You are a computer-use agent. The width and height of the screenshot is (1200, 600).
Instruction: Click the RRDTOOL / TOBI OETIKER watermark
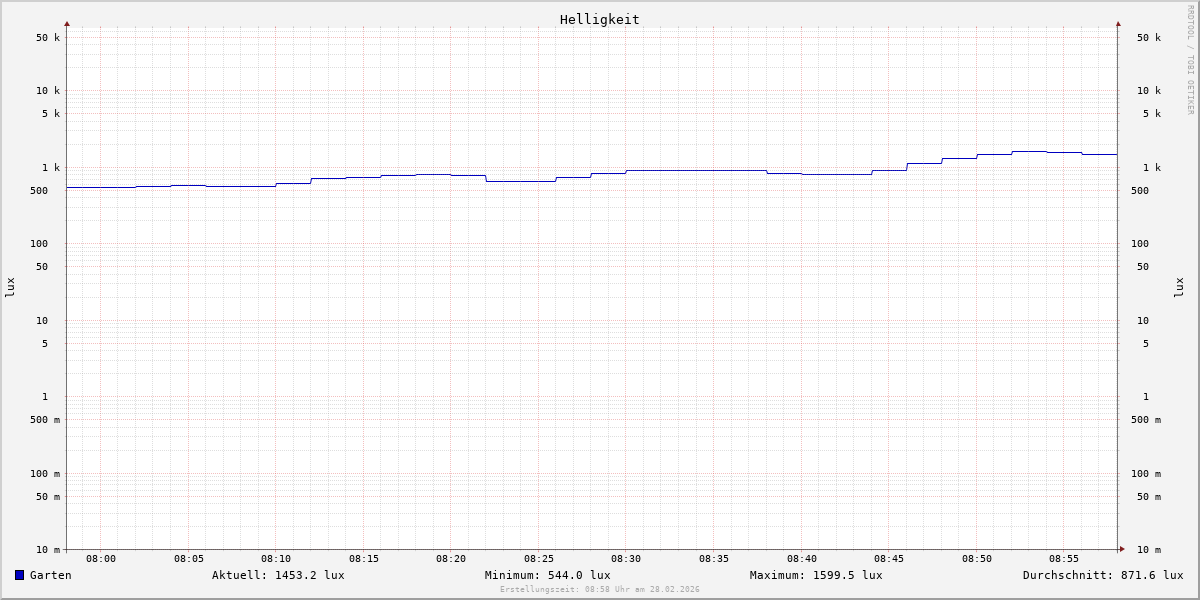click(1190, 60)
